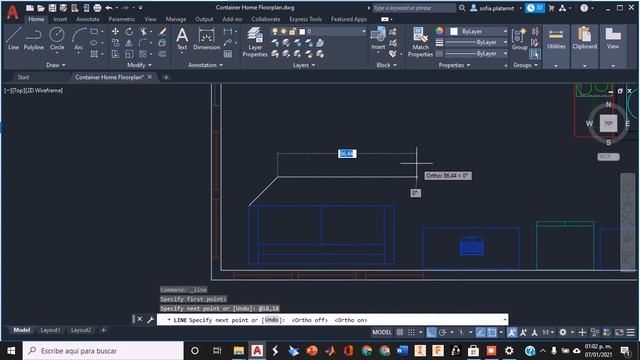This screenshot has width=640, height=360.
Task: Click the Rotate tool icon
Action: [129, 31]
